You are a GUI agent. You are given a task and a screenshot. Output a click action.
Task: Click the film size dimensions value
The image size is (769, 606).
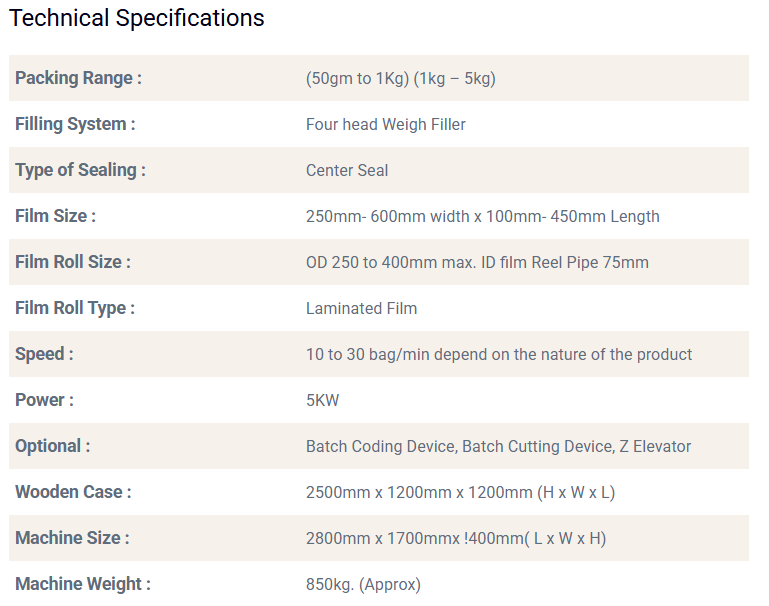[x=482, y=216]
